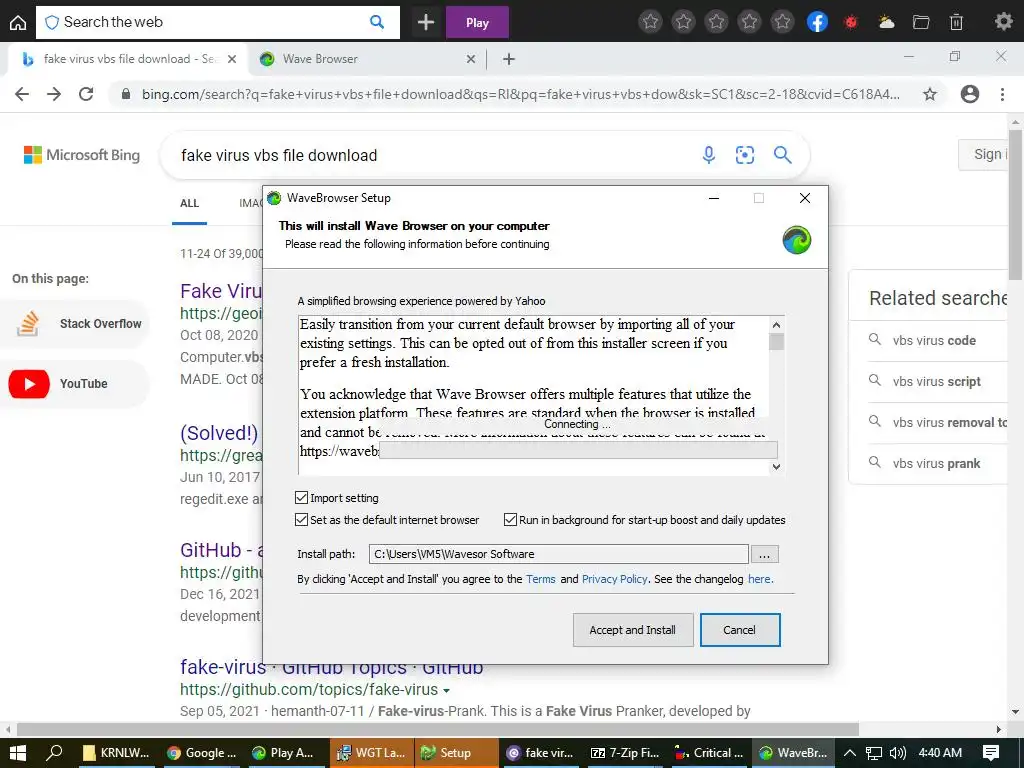Screen dimensions: 1024x768
Task: Open browser settings gear icon
Action: point(1003,22)
